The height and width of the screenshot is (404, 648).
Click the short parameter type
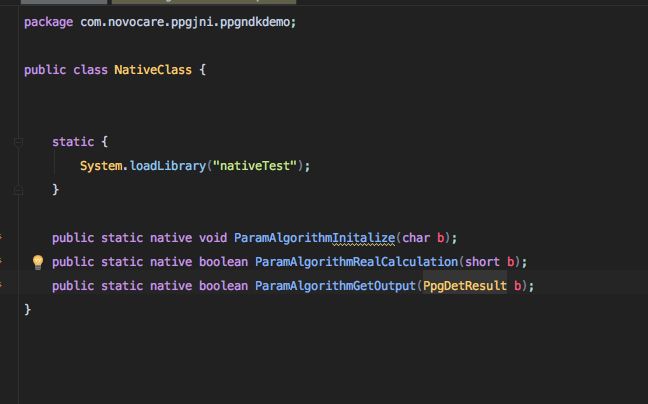point(482,262)
